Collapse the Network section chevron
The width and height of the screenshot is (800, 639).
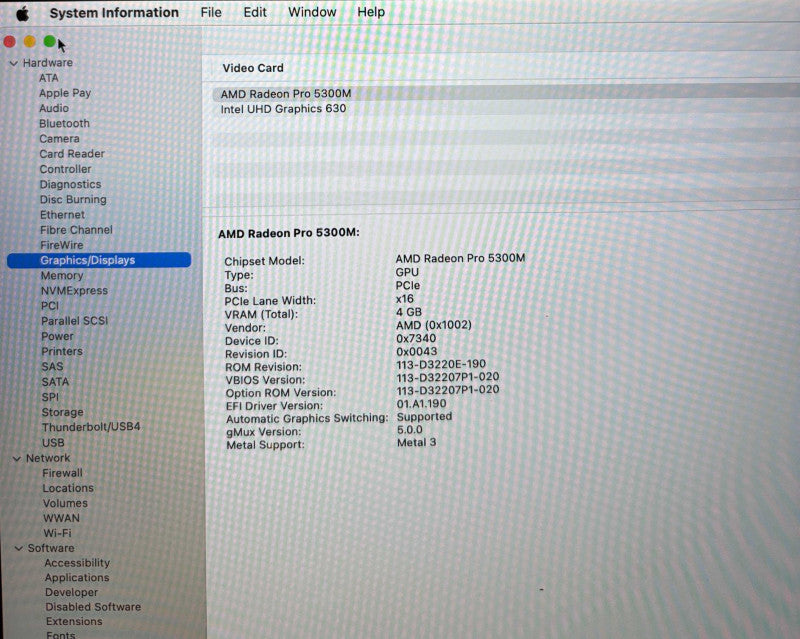point(17,459)
